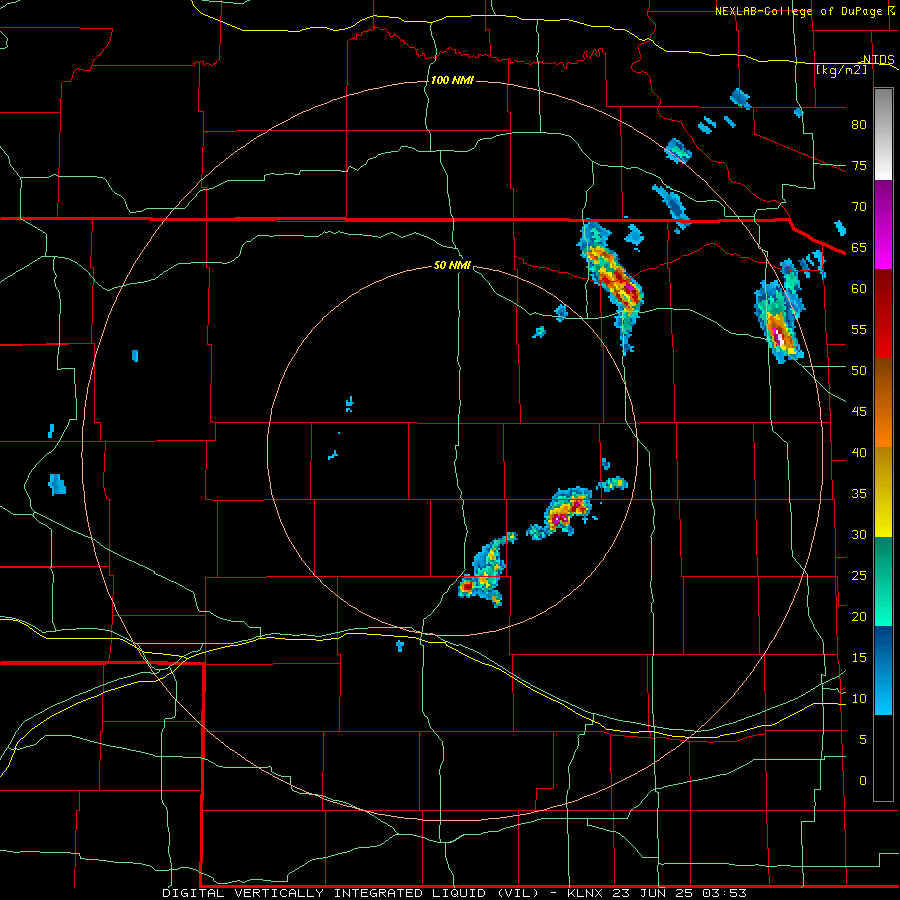Click the magenta-purple segment of color bar
The height and width of the screenshot is (900, 900).
(x=883, y=225)
